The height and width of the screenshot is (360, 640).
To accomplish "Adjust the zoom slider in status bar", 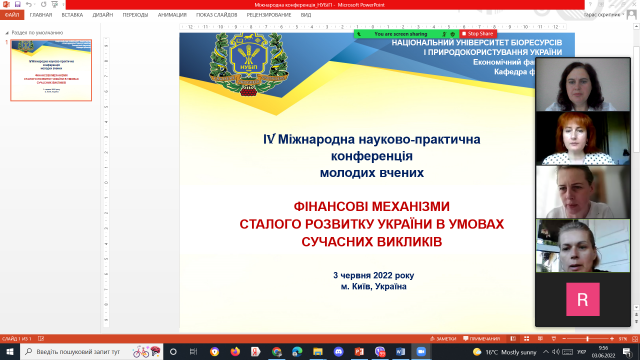I will (x=588, y=339).
